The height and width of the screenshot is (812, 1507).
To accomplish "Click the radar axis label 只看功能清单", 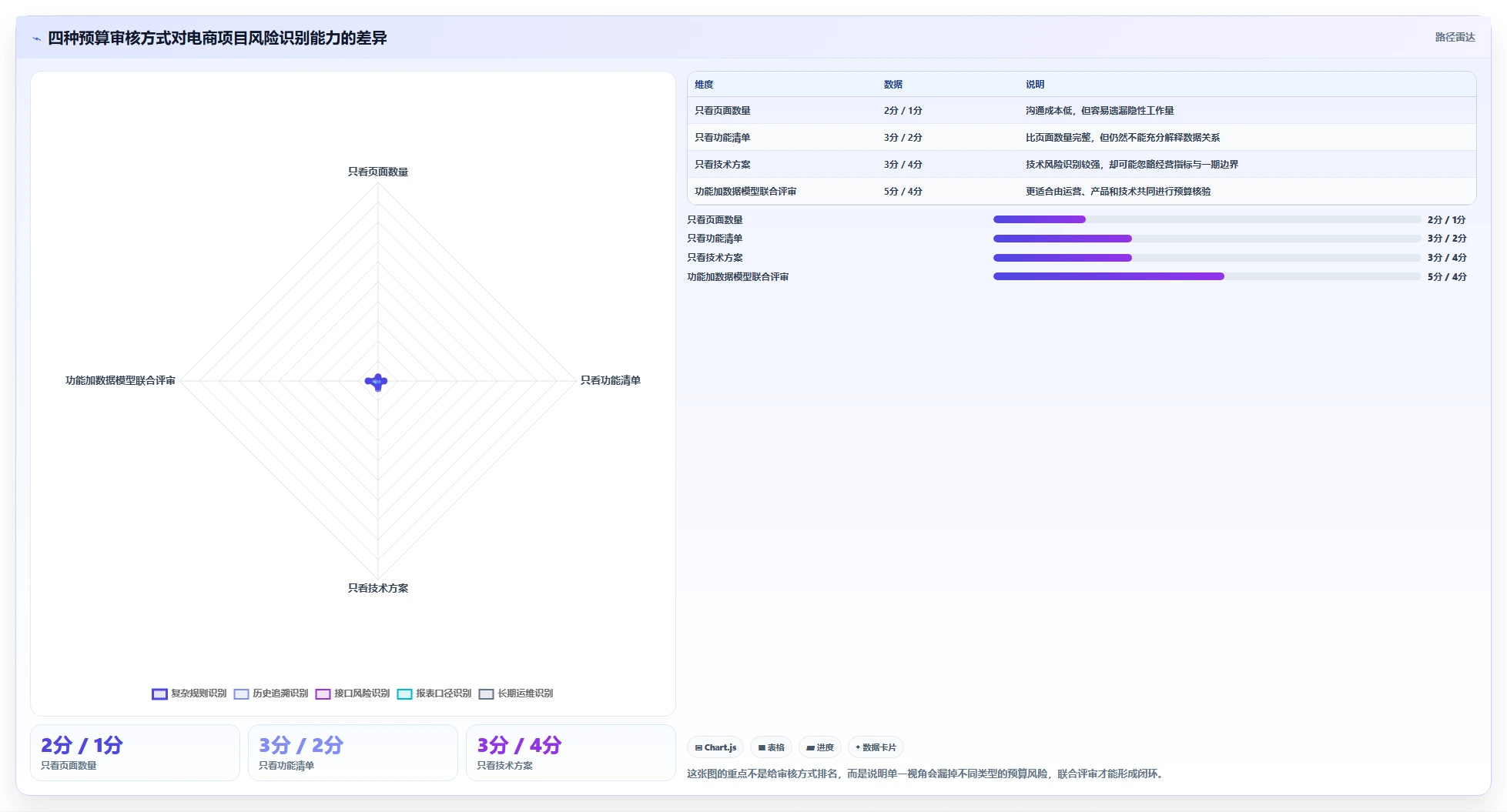I will (611, 380).
